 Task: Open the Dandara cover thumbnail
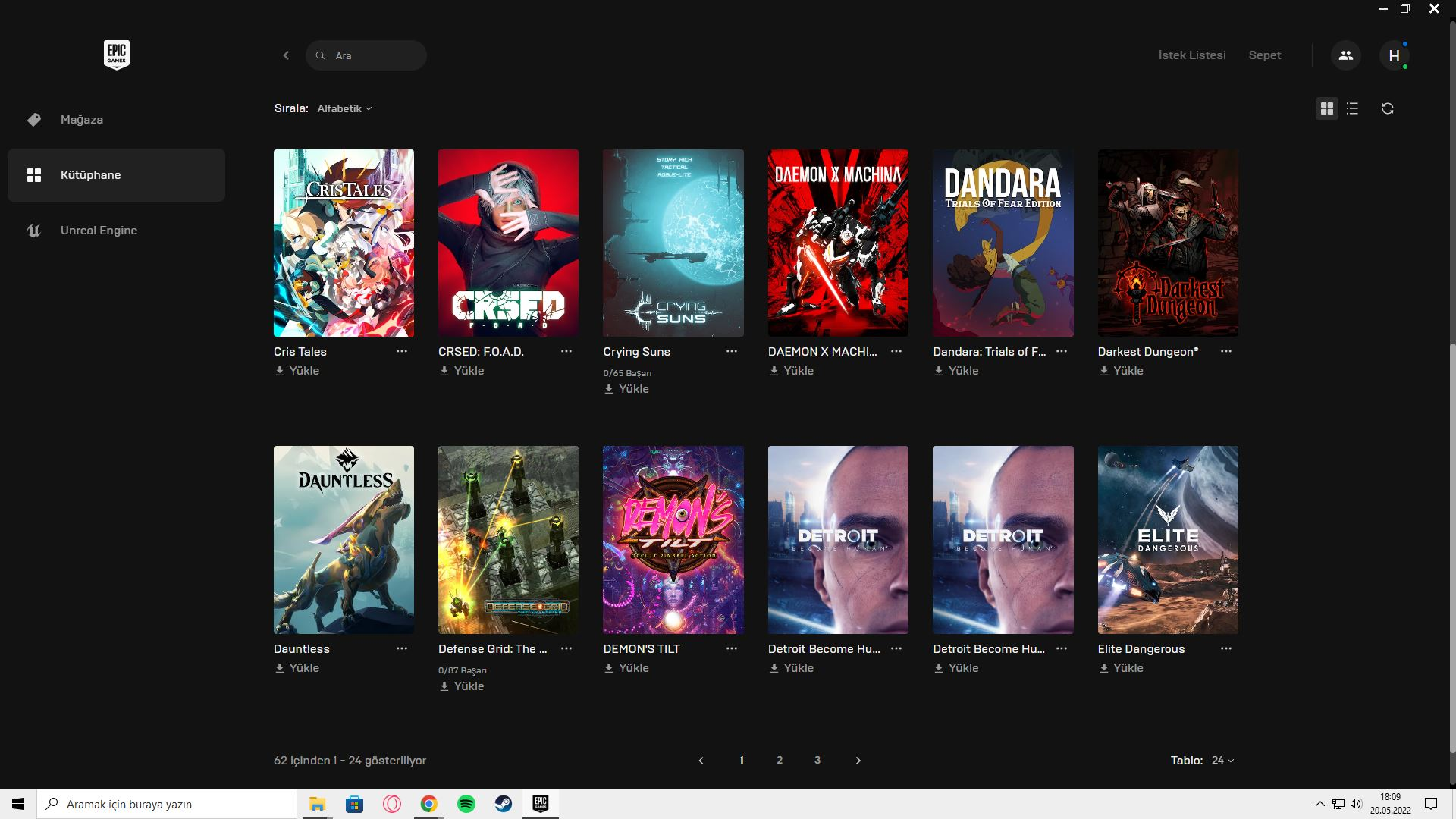click(1003, 243)
